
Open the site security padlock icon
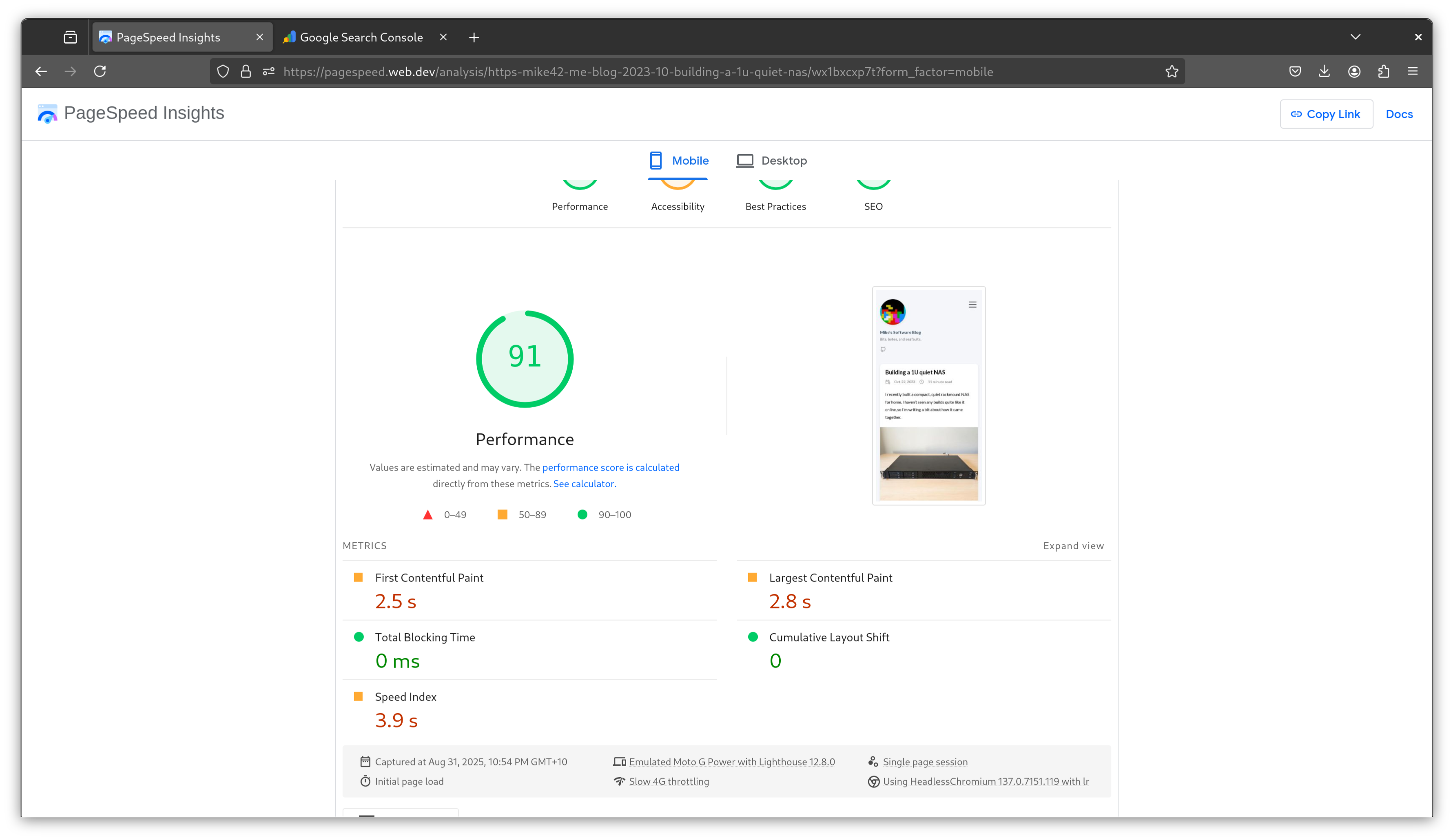[246, 71]
